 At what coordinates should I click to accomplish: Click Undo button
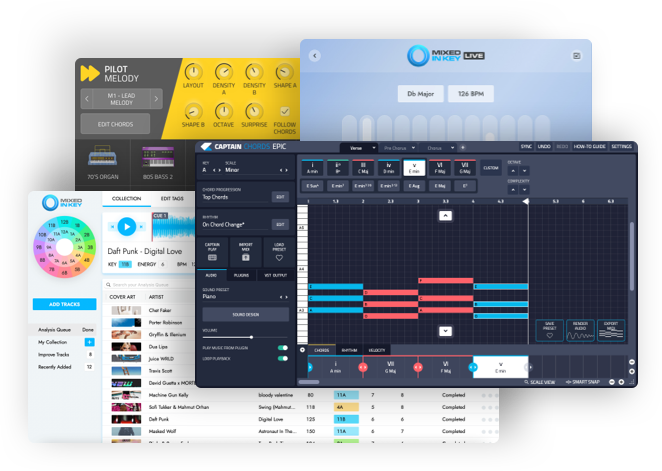pyautogui.click(x=544, y=146)
